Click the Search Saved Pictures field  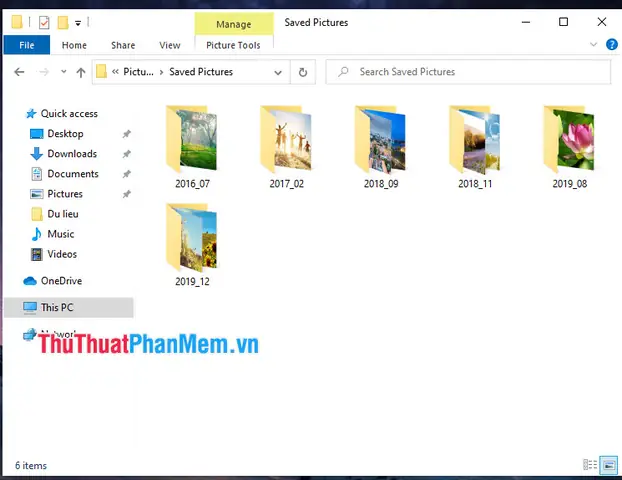click(x=468, y=72)
